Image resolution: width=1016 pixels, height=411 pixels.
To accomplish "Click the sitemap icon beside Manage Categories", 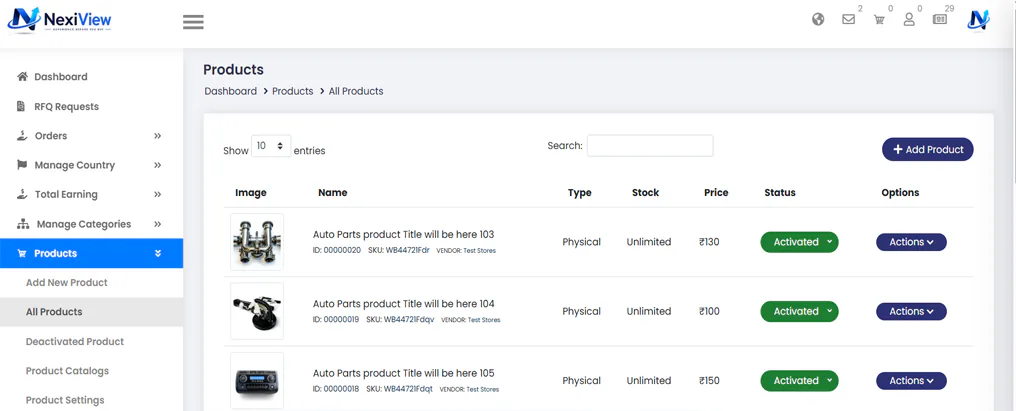I will 23,224.
